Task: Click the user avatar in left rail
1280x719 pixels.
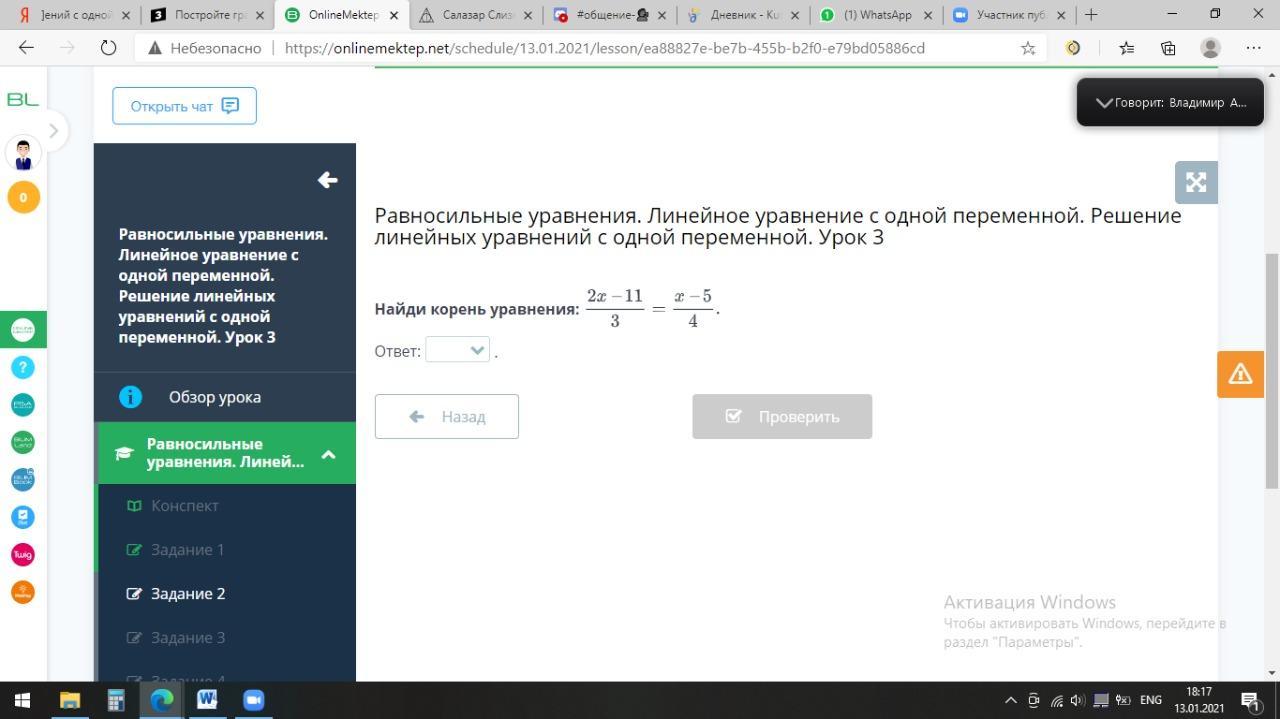Action: pos(23,154)
